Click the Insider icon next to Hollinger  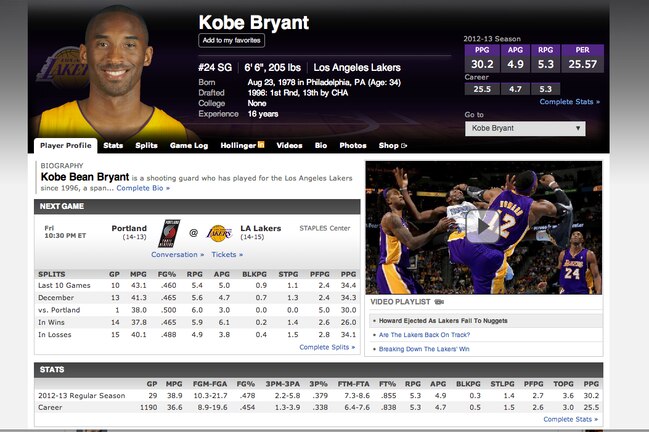click(x=261, y=144)
